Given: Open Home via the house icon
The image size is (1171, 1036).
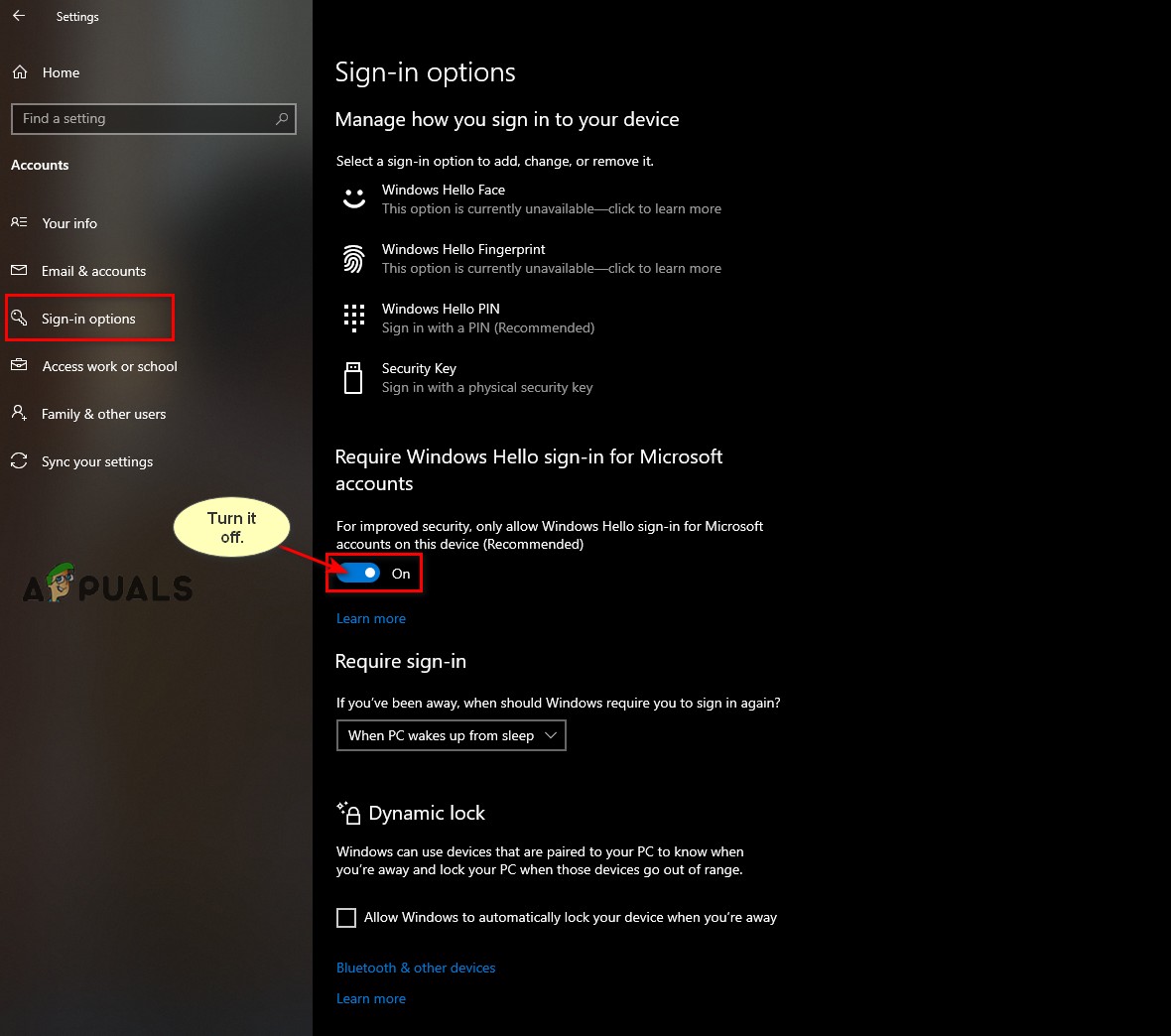Looking at the screenshot, I should (20, 72).
